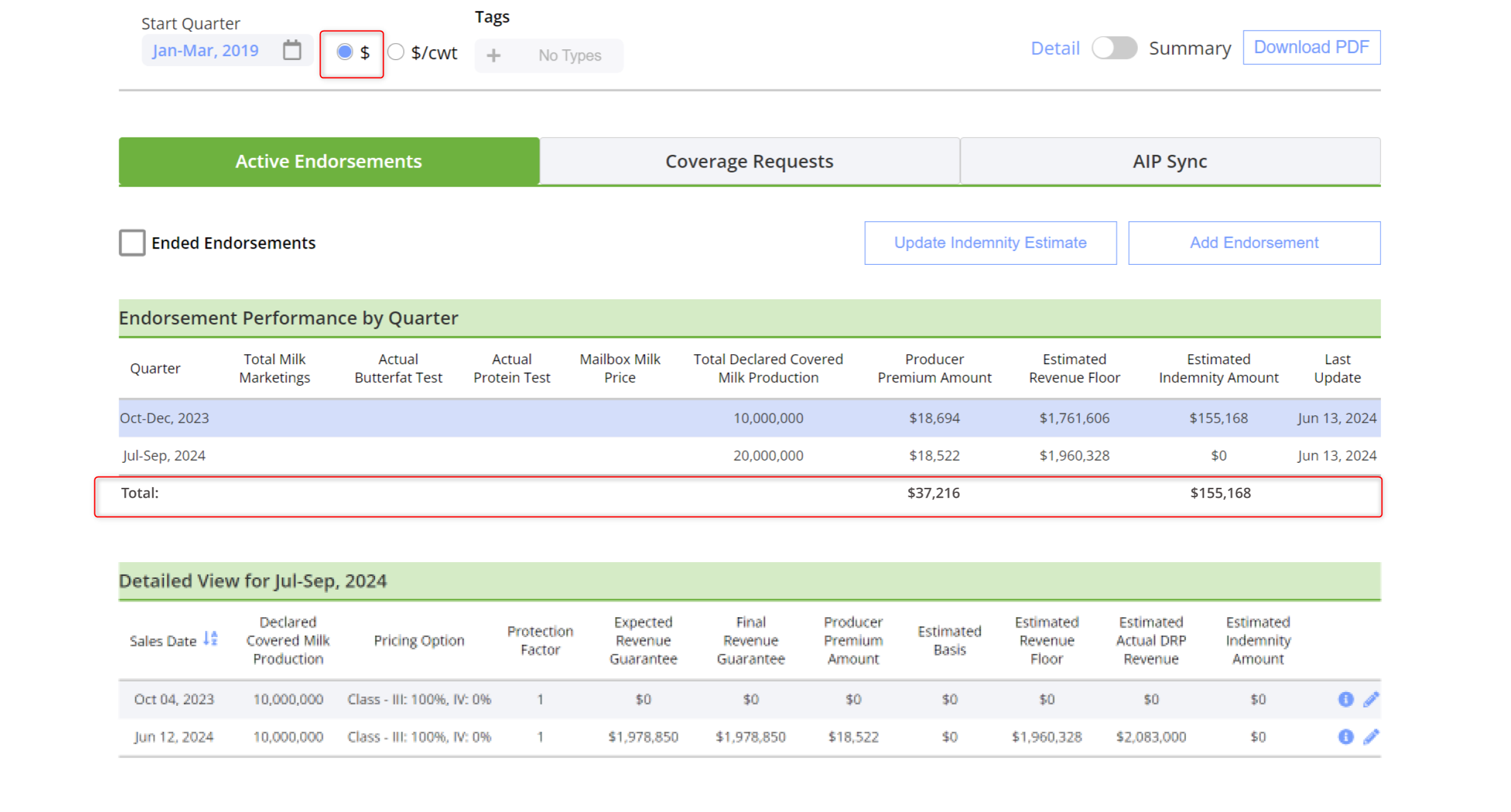Click the 20,000,000 covered milk production cell
The height and width of the screenshot is (812, 1511).
[768, 455]
